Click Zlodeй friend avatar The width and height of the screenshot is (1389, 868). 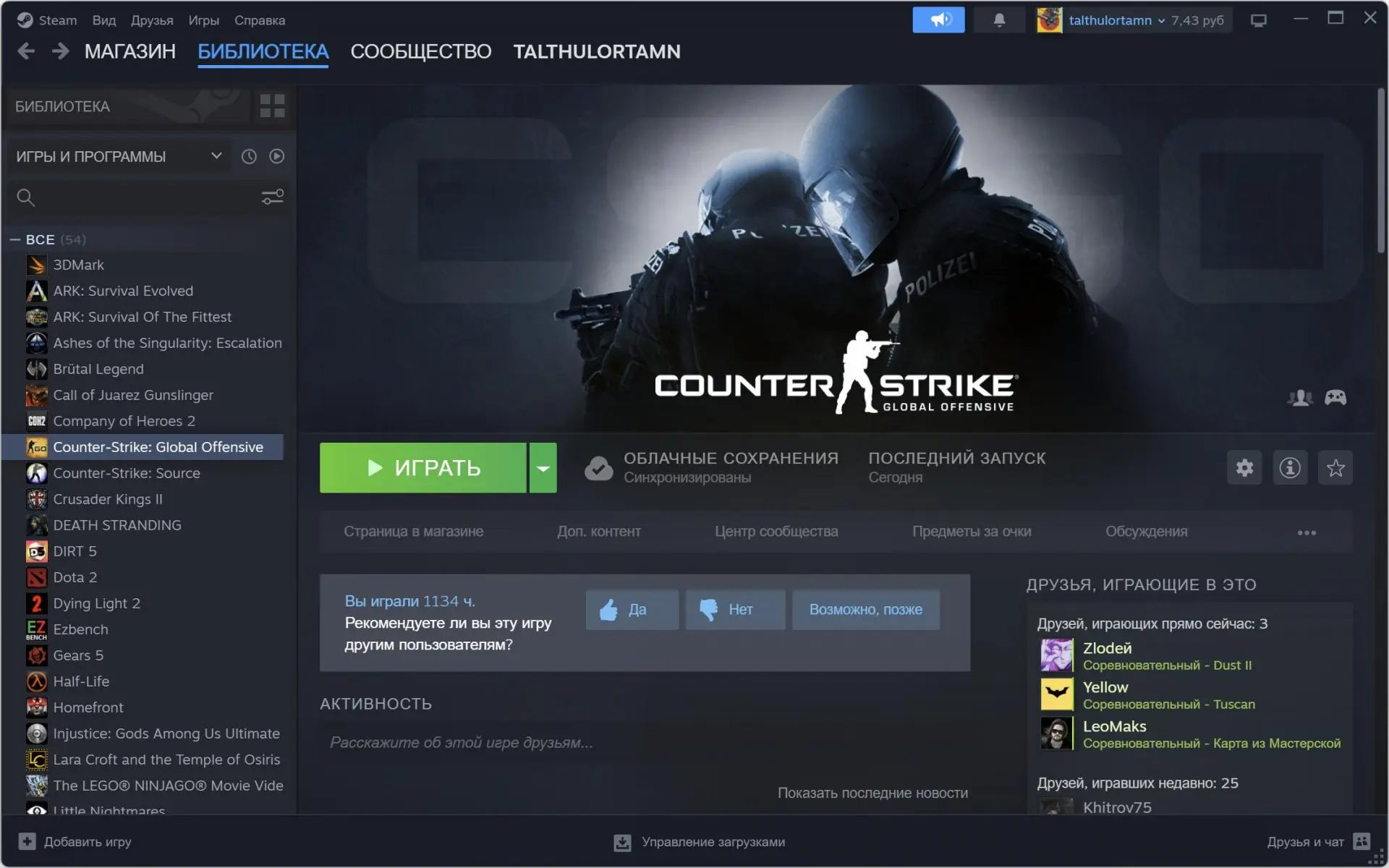(x=1057, y=655)
